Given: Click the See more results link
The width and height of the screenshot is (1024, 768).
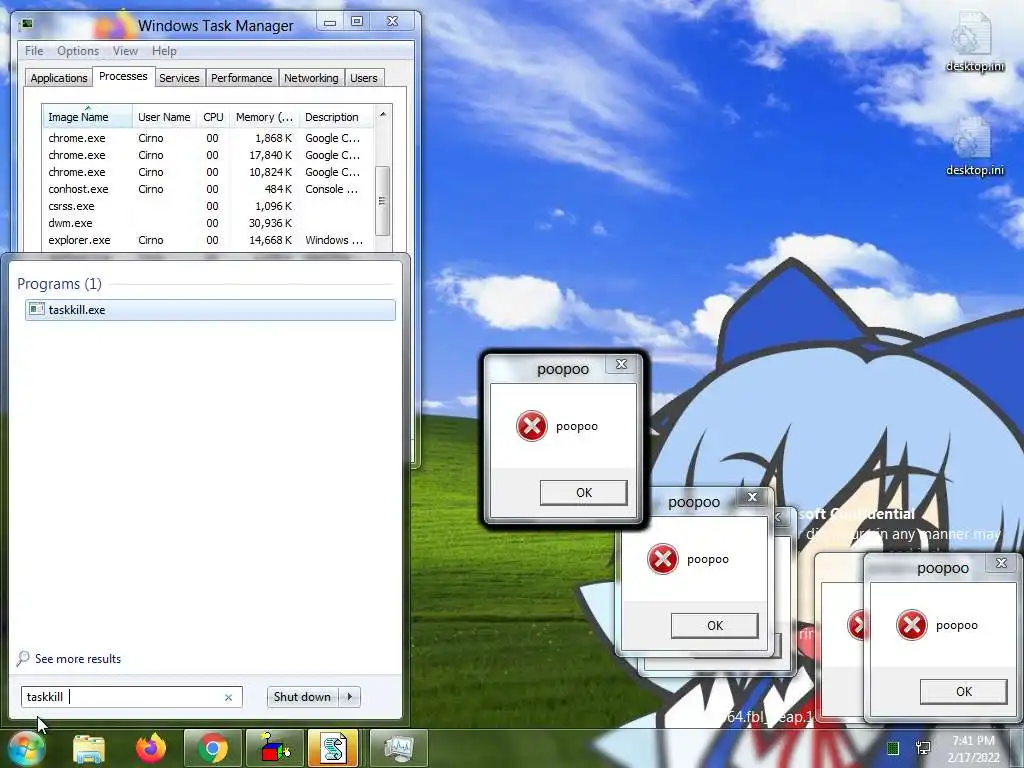Looking at the screenshot, I should [x=78, y=659].
